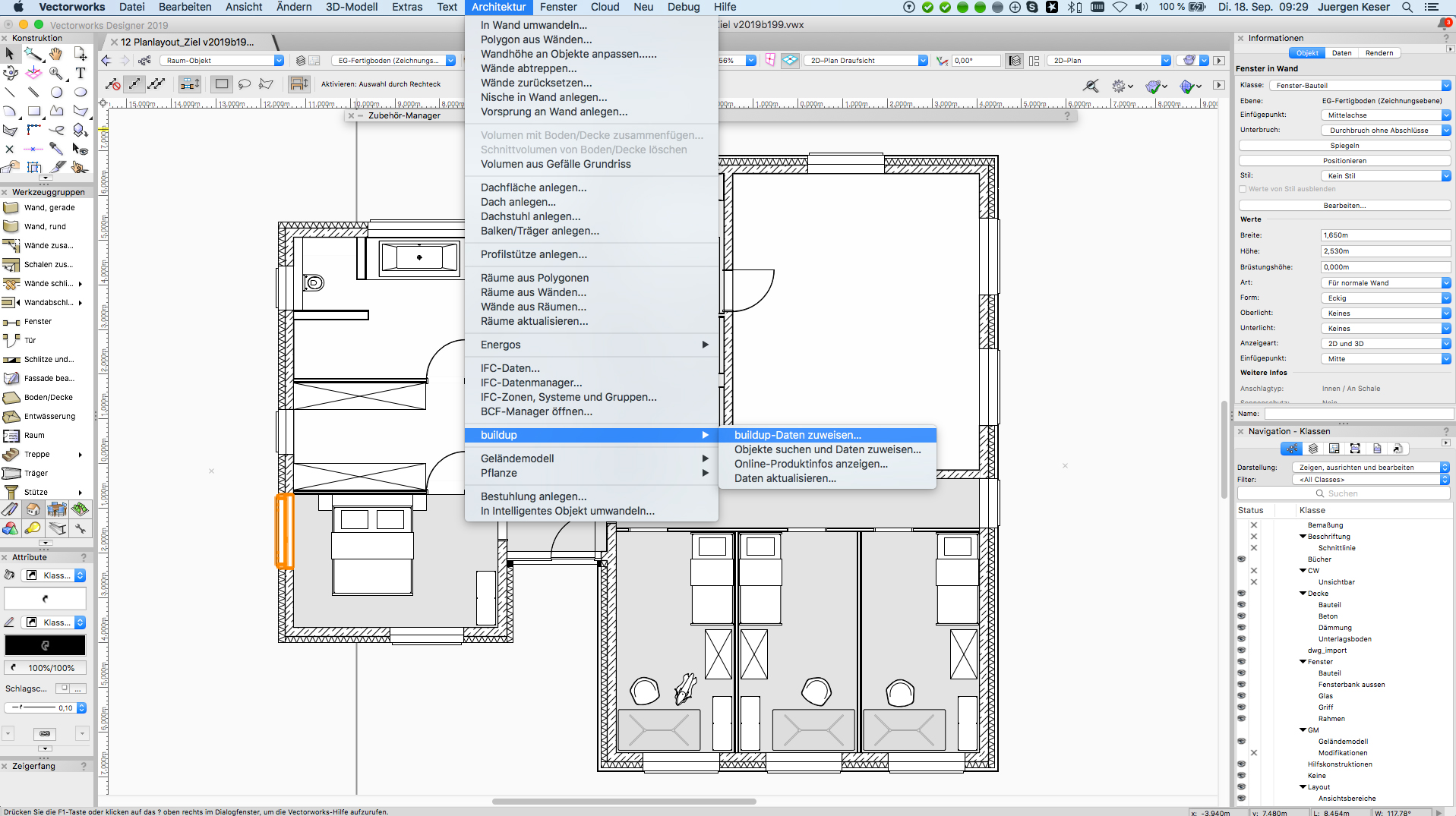Select the Oval tool
This screenshot has height=816, width=1456.
point(80,92)
